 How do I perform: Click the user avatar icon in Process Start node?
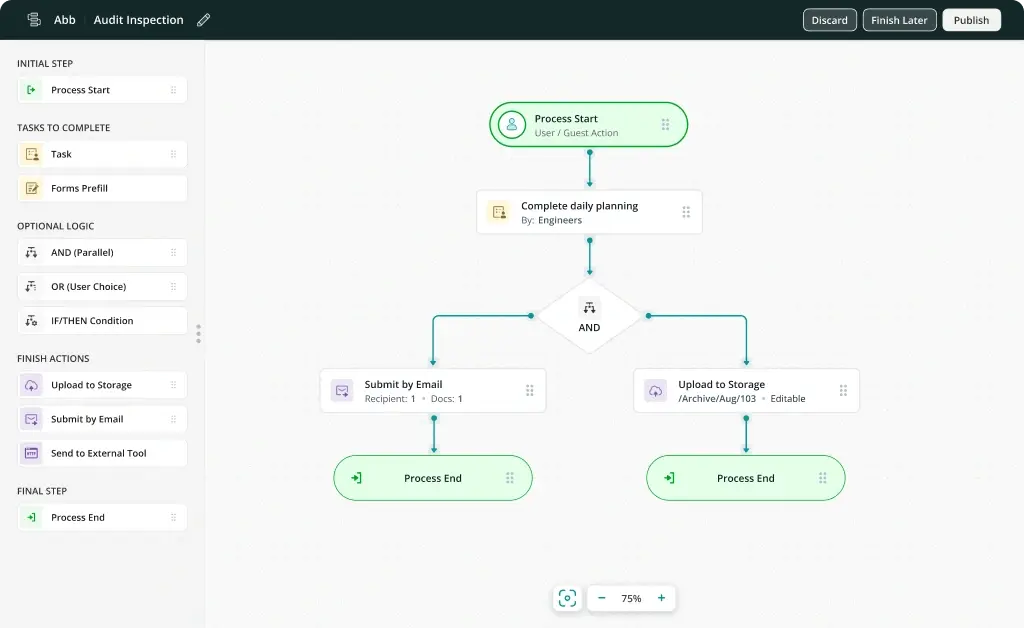(512, 125)
